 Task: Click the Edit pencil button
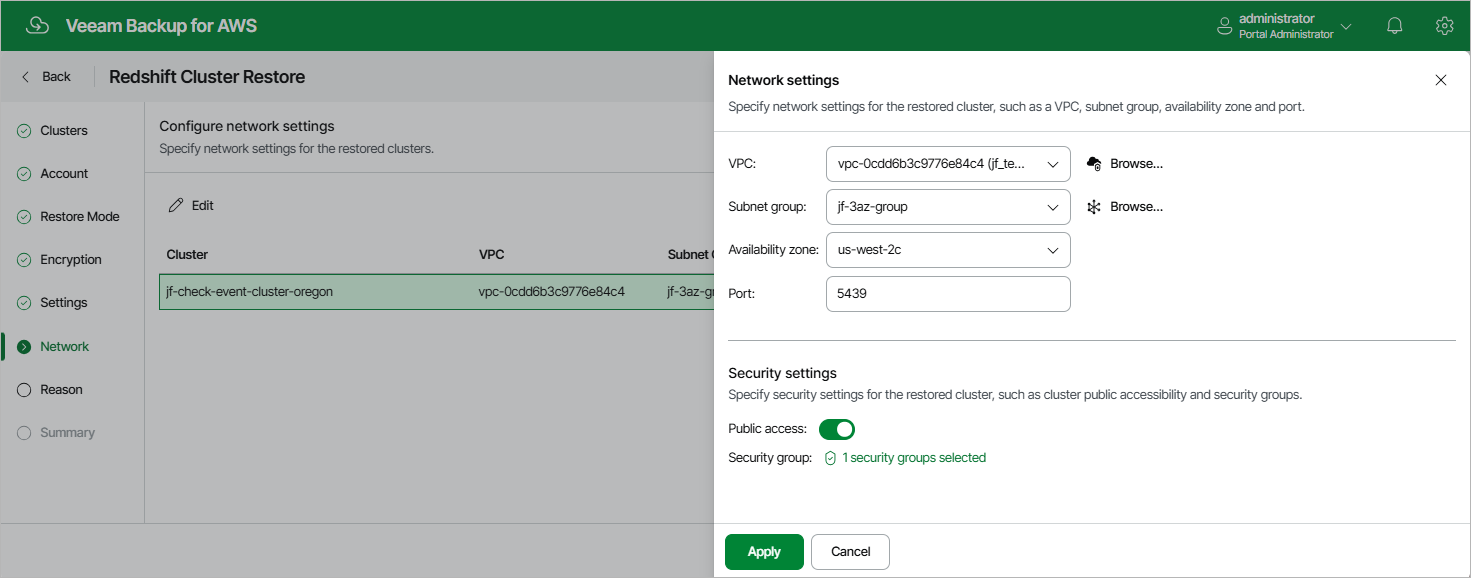tap(191, 205)
